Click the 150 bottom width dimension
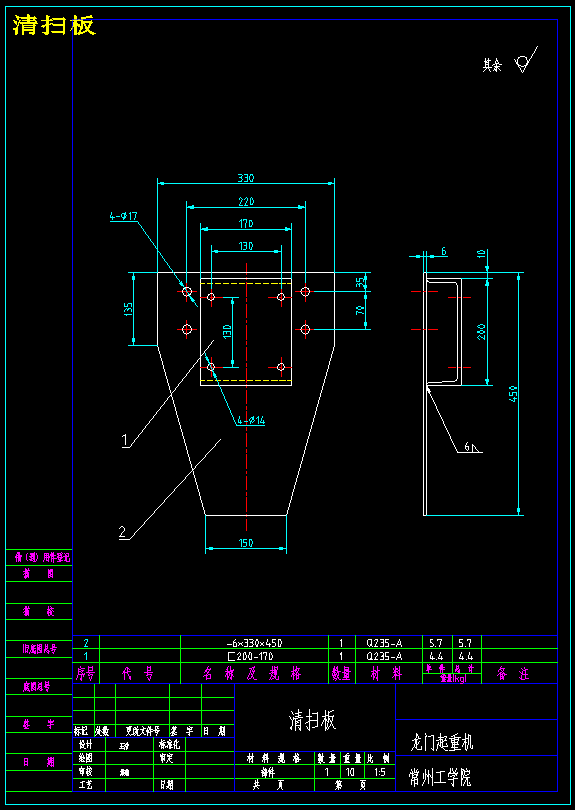575x810 pixels. [x=246, y=543]
